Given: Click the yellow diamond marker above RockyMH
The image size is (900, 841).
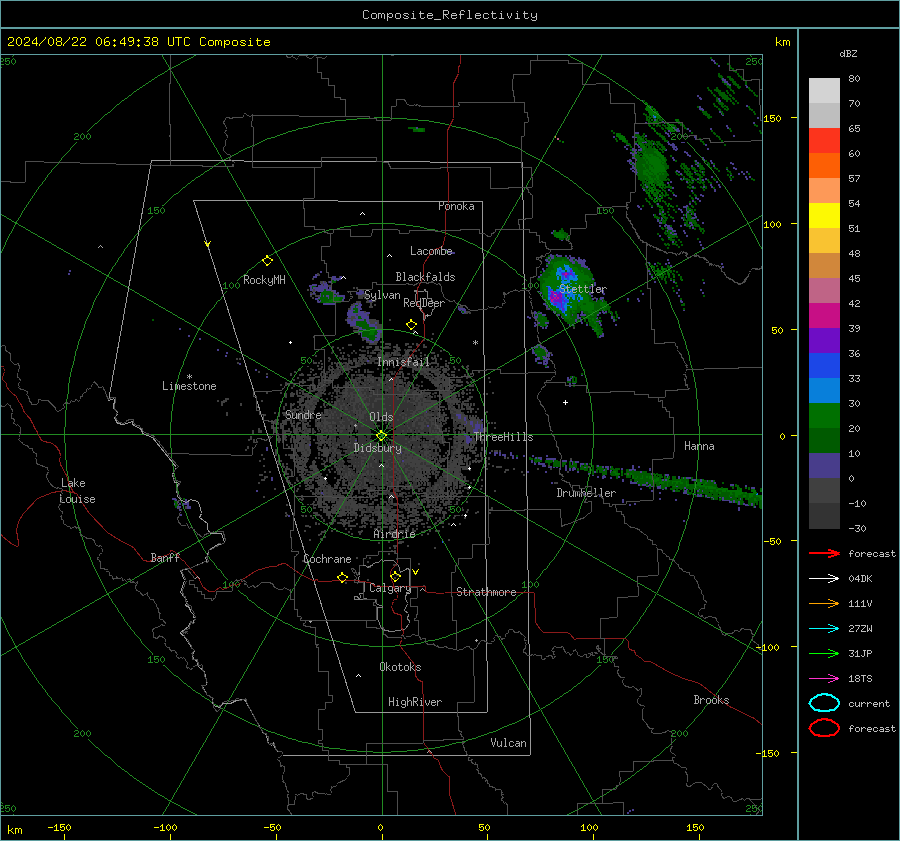Looking at the screenshot, I should point(267,261).
